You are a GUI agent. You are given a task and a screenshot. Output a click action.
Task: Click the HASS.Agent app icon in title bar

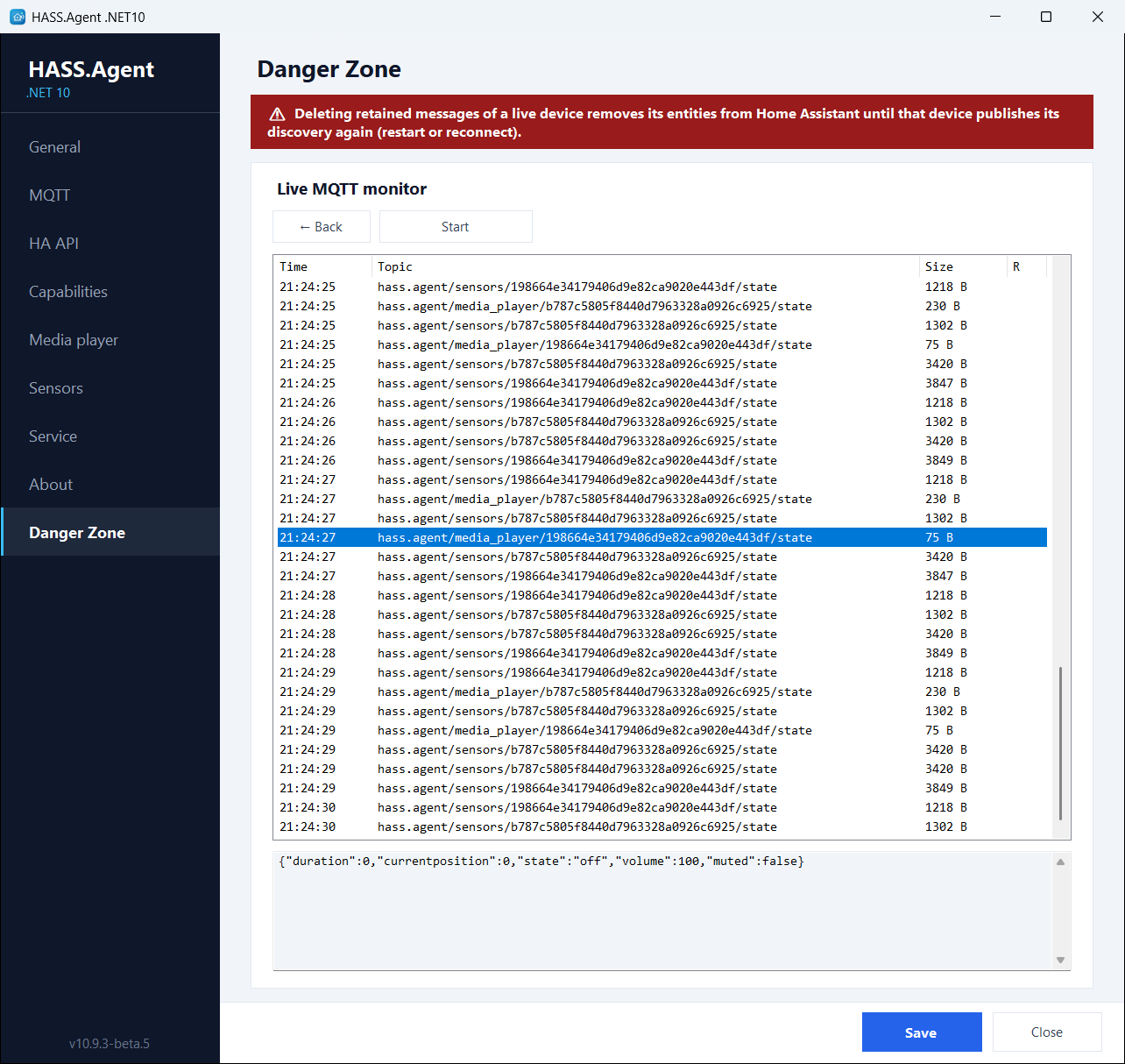(x=18, y=17)
